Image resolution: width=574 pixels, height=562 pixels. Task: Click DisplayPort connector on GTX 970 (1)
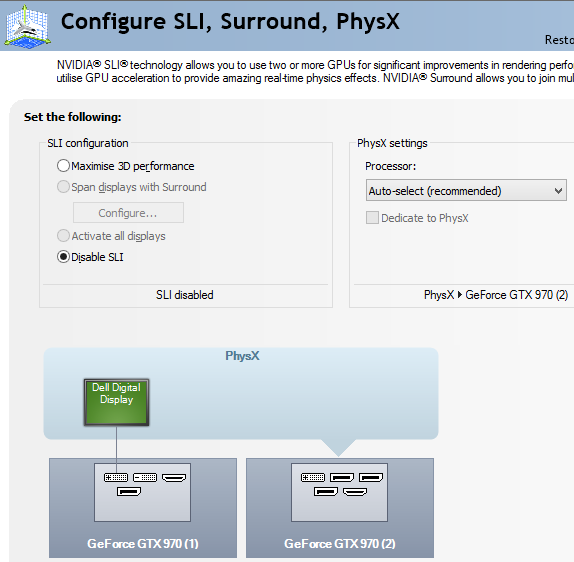tap(129, 491)
